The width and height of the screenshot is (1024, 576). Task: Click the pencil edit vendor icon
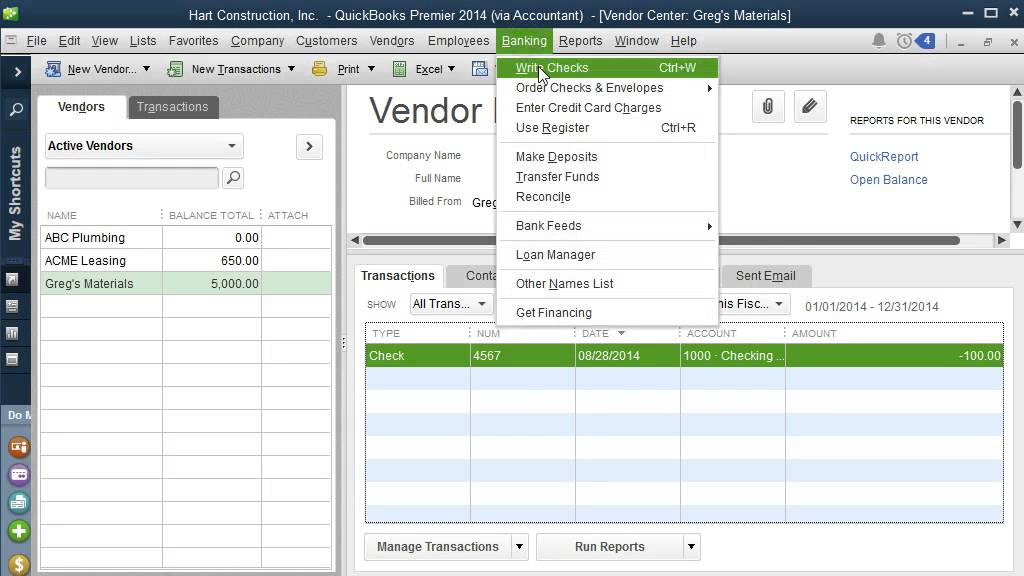coord(810,106)
